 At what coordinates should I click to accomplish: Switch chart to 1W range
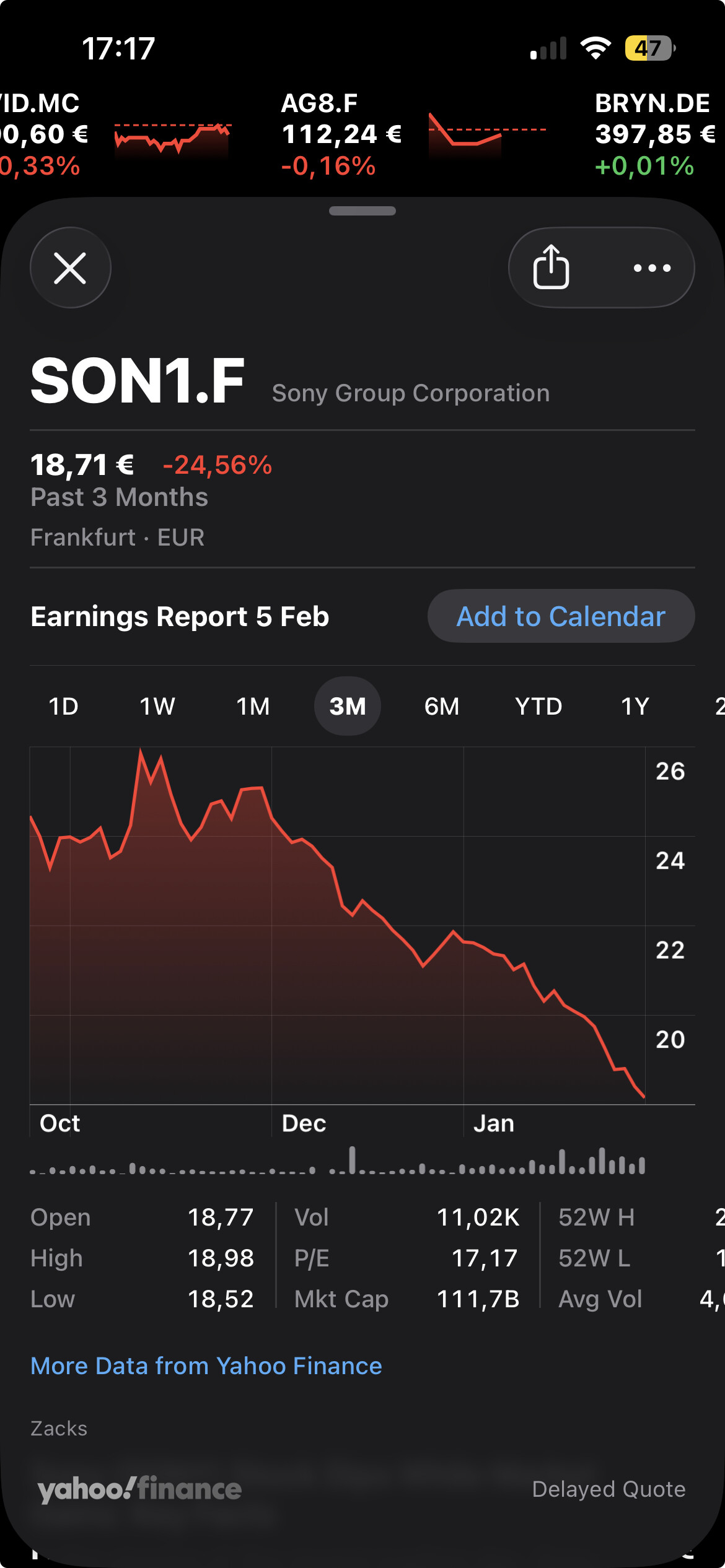pos(157,707)
